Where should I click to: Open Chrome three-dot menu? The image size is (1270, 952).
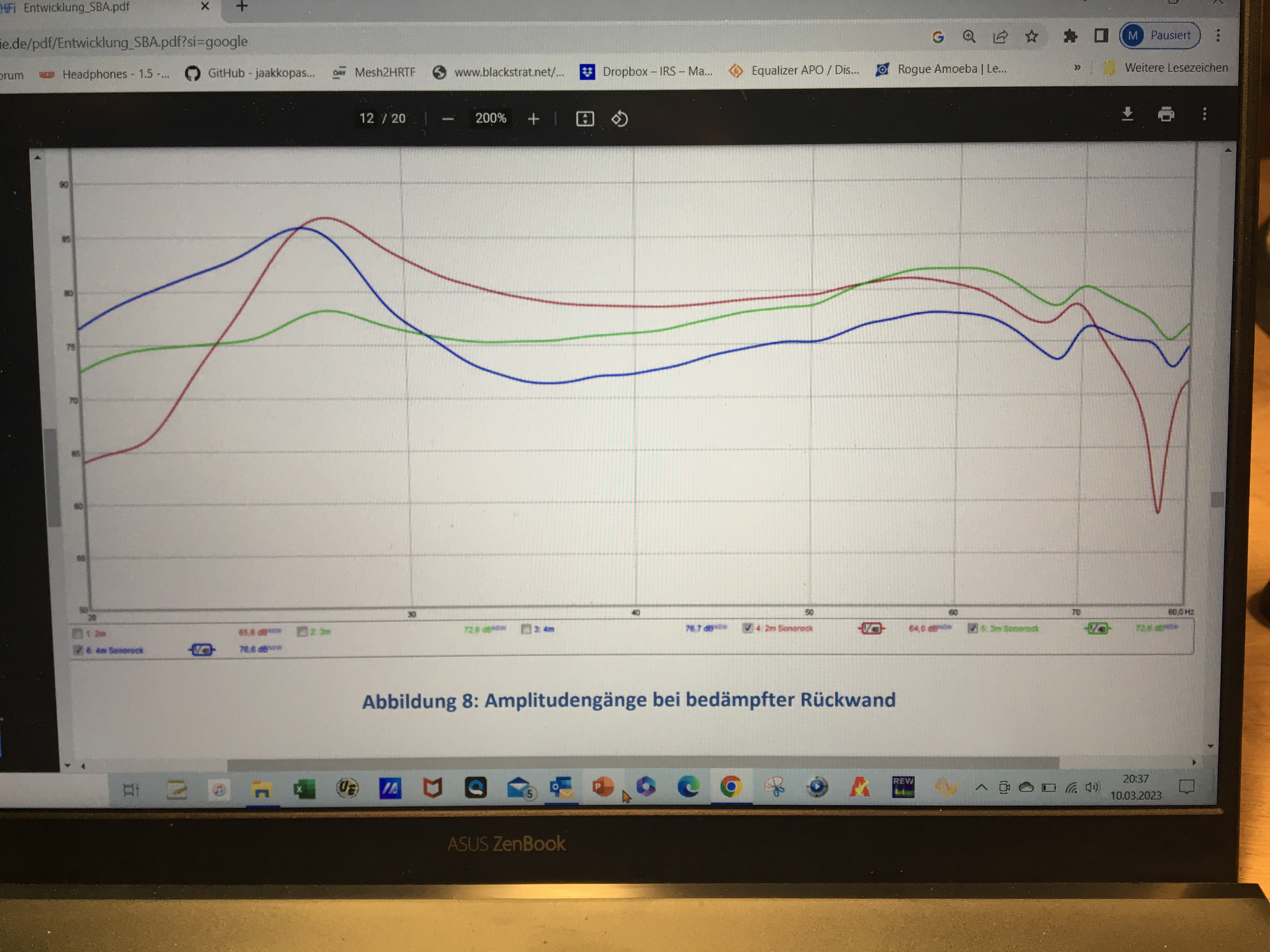pos(1218,35)
